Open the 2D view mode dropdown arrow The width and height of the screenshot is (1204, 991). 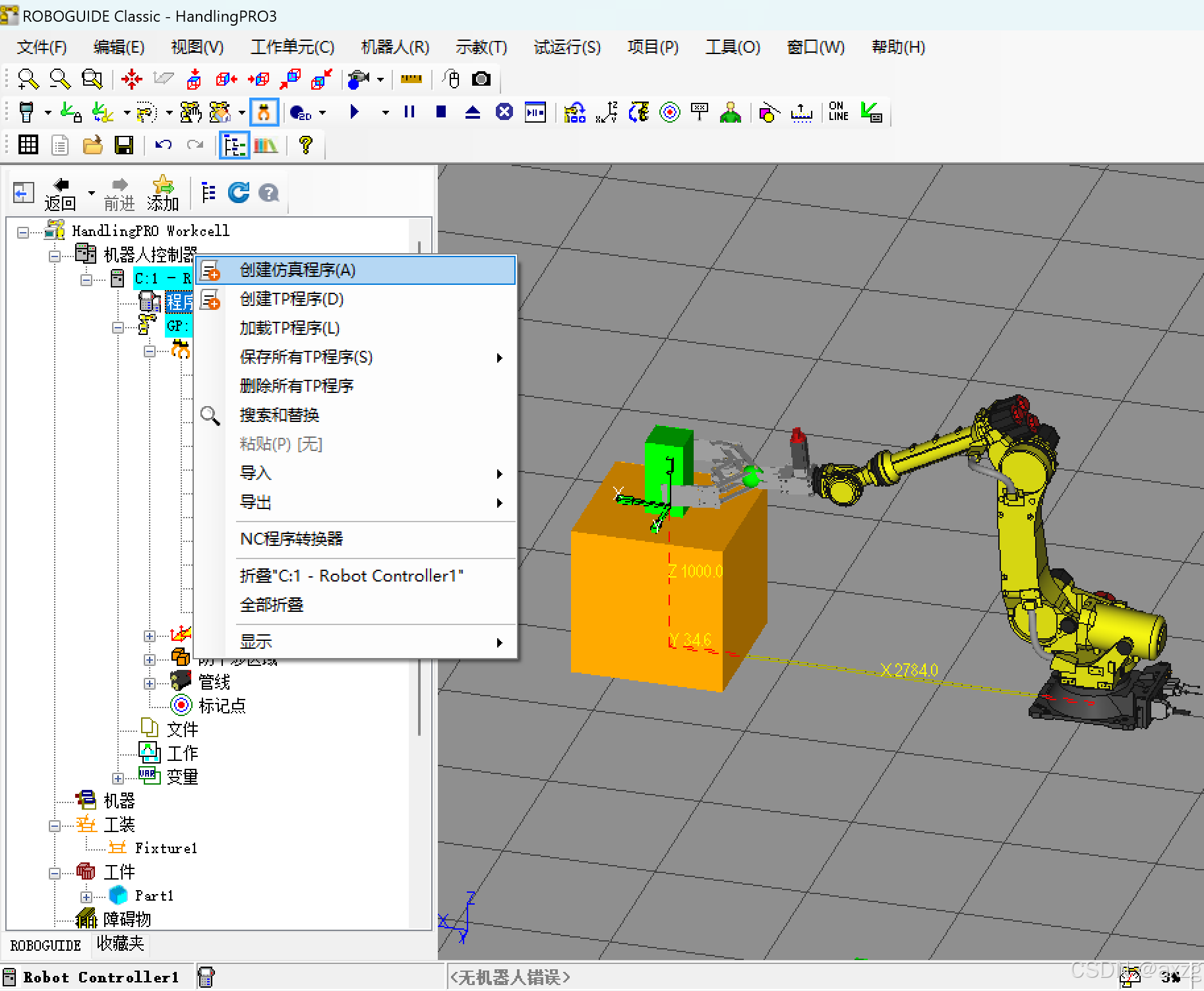pyautogui.click(x=322, y=113)
